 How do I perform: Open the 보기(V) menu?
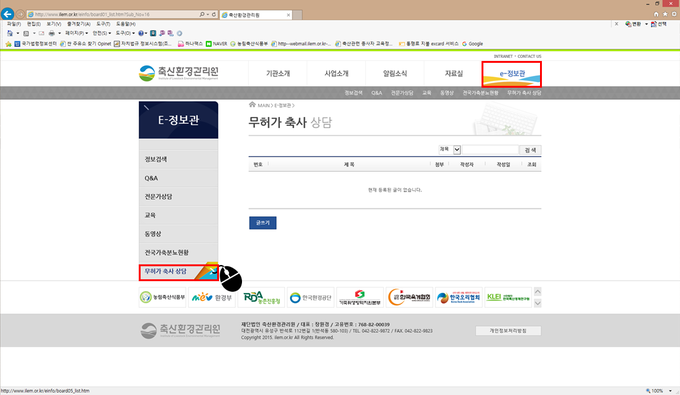coord(53,24)
